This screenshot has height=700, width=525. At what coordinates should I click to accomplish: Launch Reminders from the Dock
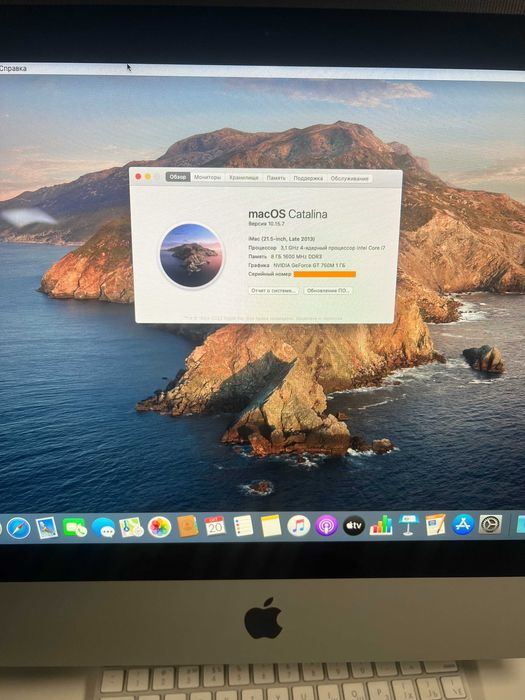click(243, 526)
